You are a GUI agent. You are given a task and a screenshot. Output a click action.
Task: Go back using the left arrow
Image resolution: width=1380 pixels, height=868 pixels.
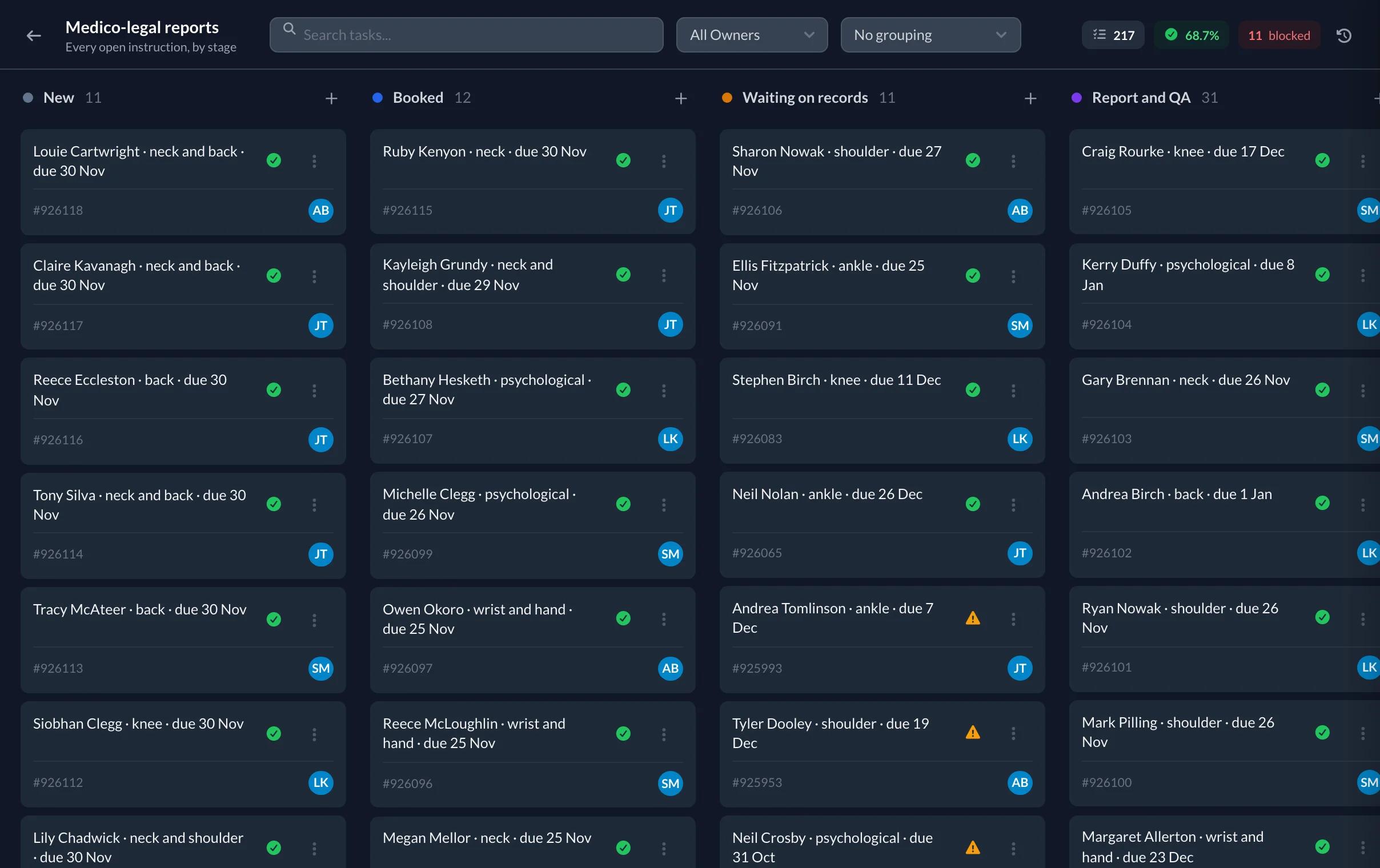click(x=34, y=35)
